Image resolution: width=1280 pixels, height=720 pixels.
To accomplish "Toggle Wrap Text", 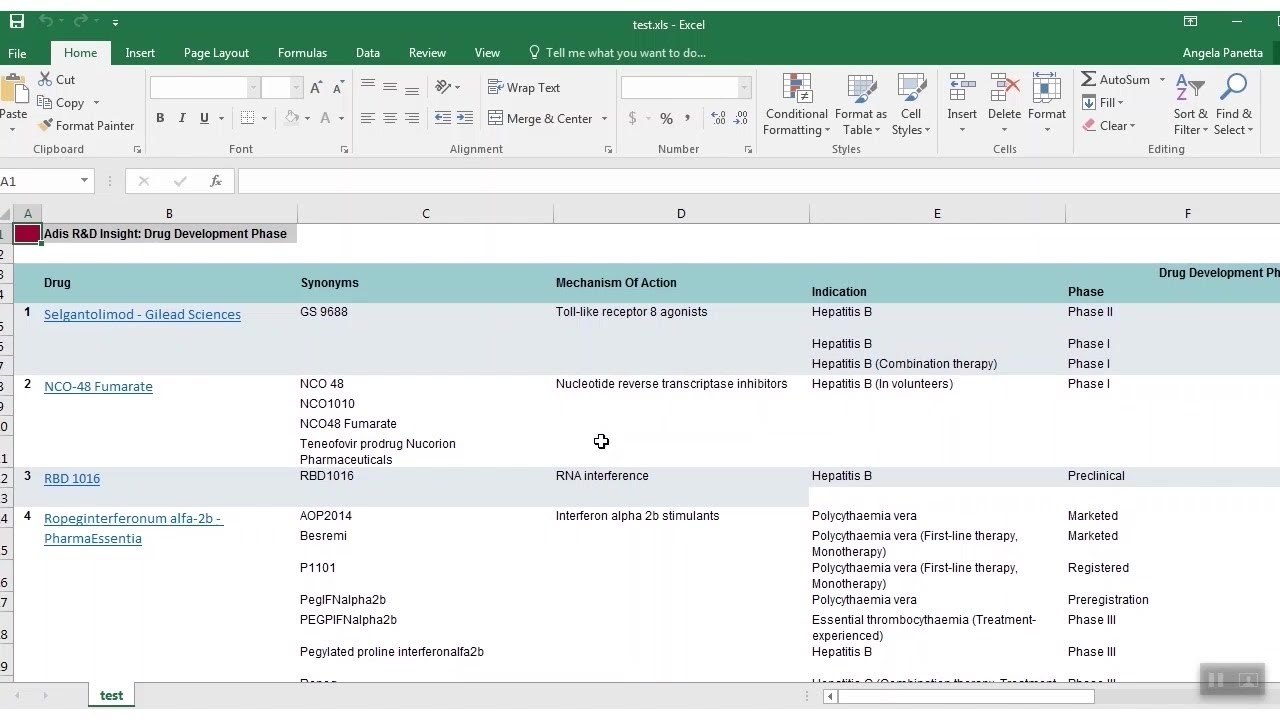I will point(524,87).
